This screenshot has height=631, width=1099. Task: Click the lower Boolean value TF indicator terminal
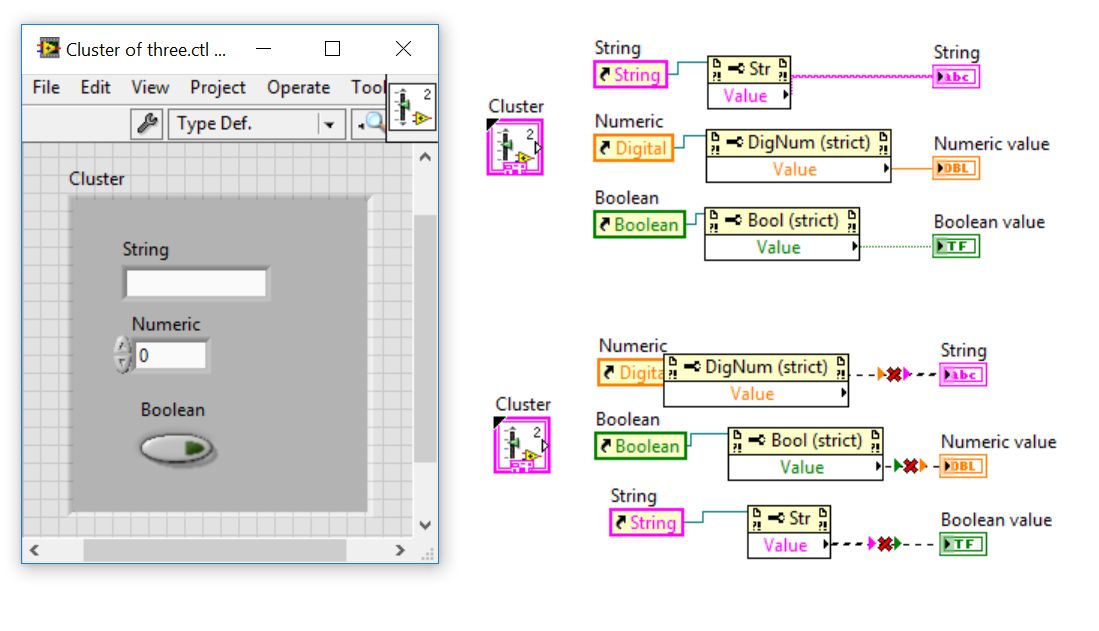point(963,544)
